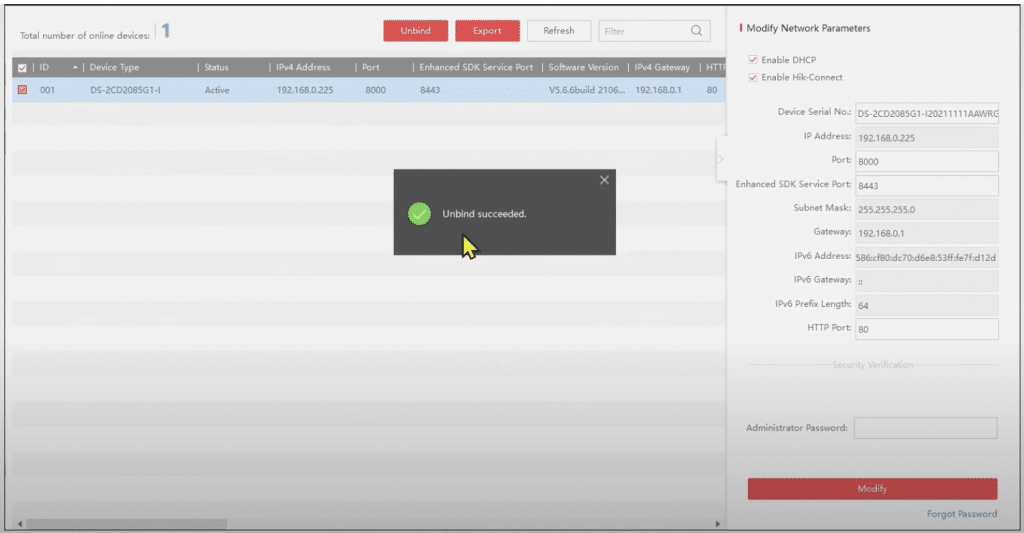Image resolution: width=1024 pixels, height=533 pixels.
Task: Click the IPv4 Address column header
Action: point(303,67)
